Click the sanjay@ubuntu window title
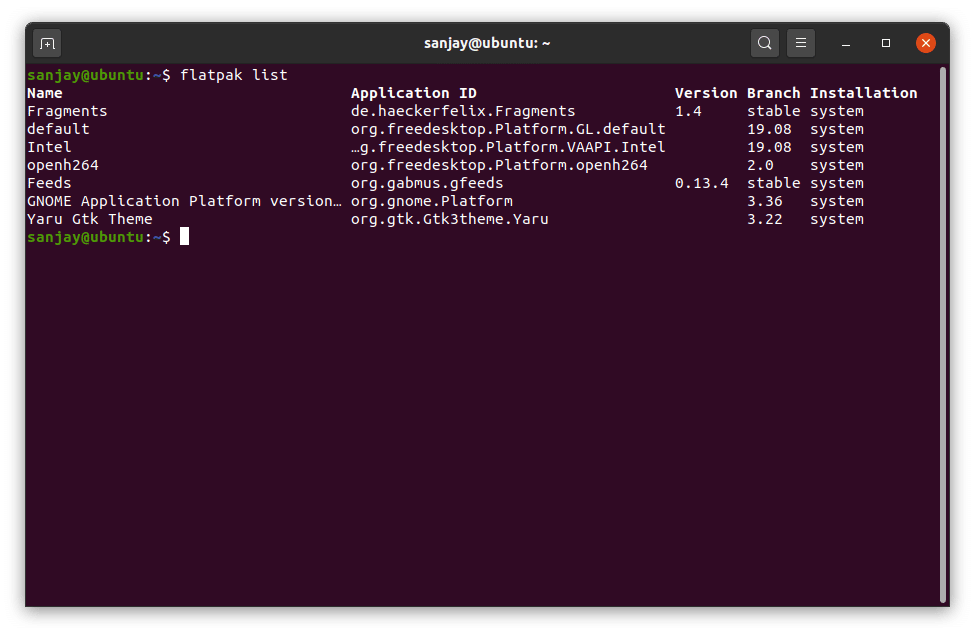 (487, 43)
